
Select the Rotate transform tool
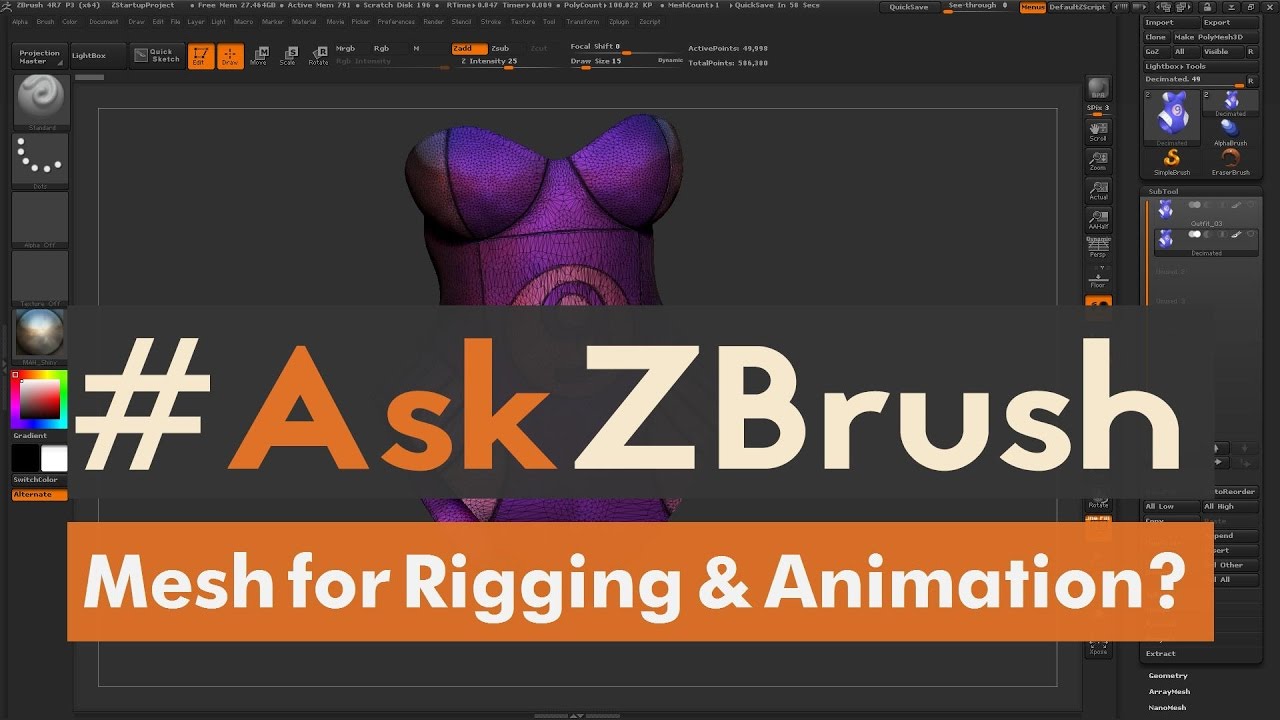coord(318,56)
